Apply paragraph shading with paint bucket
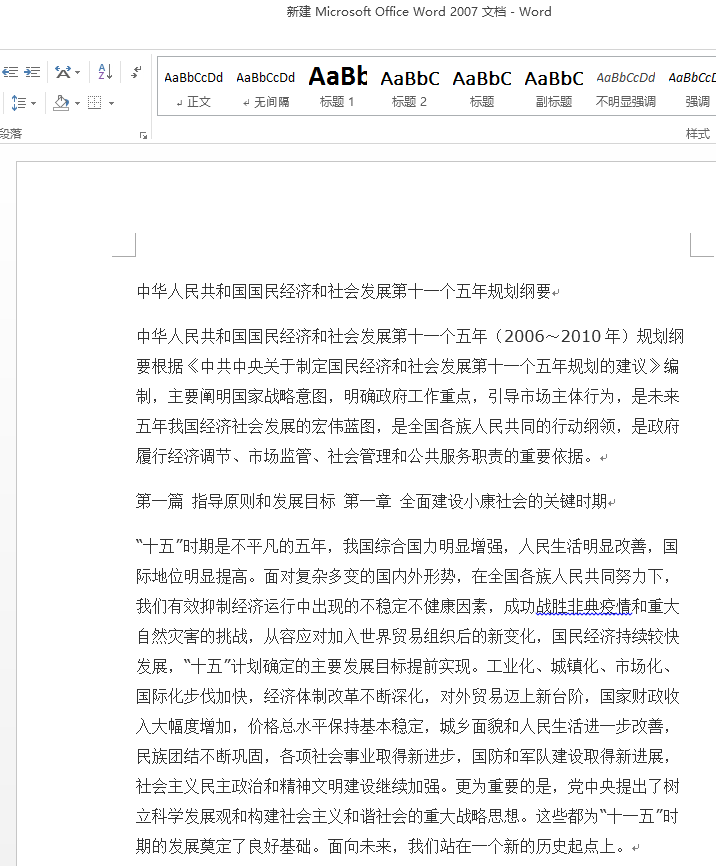The width and height of the screenshot is (716, 866). pyautogui.click(x=61, y=103)
